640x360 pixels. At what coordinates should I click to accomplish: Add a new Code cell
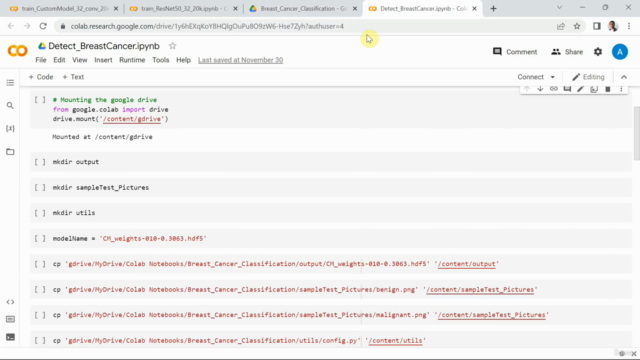[x=41, y=77]
